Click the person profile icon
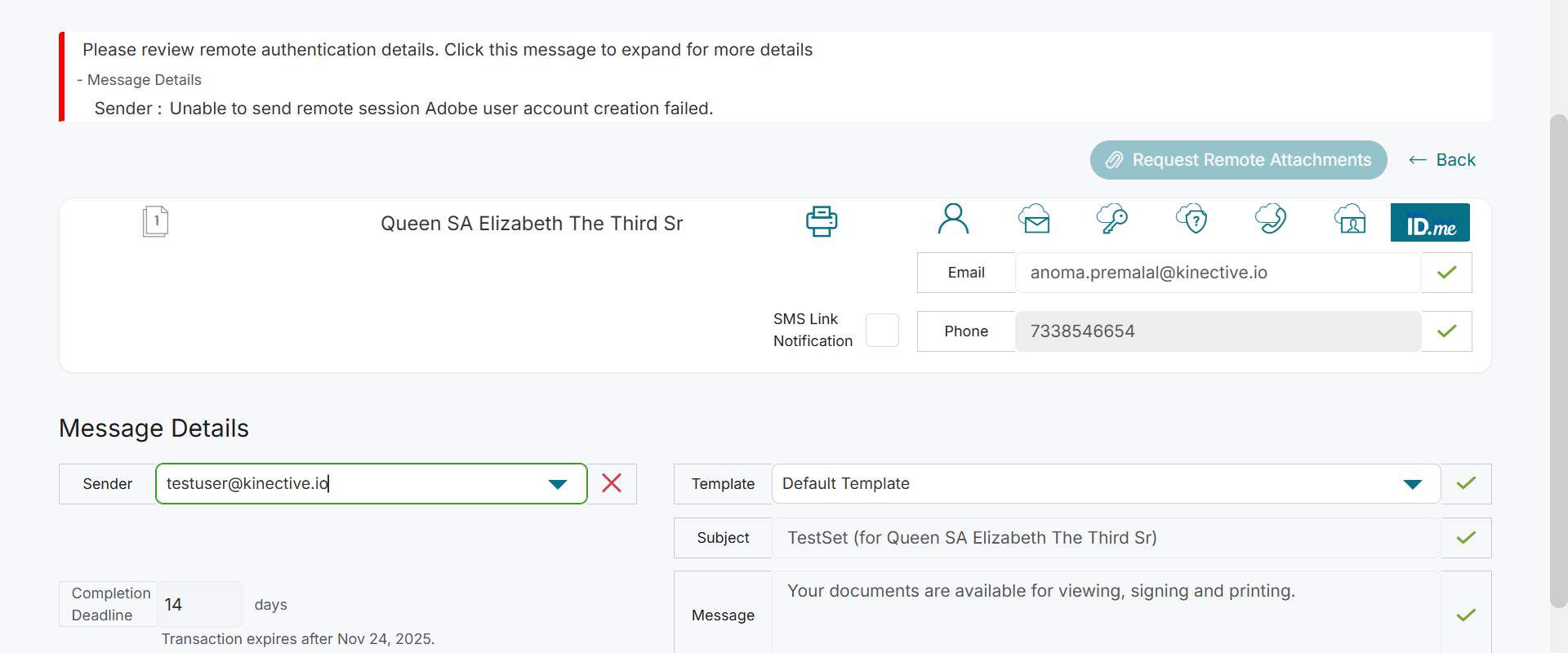This screenshot has height=653, width=1568. (953, 220)
